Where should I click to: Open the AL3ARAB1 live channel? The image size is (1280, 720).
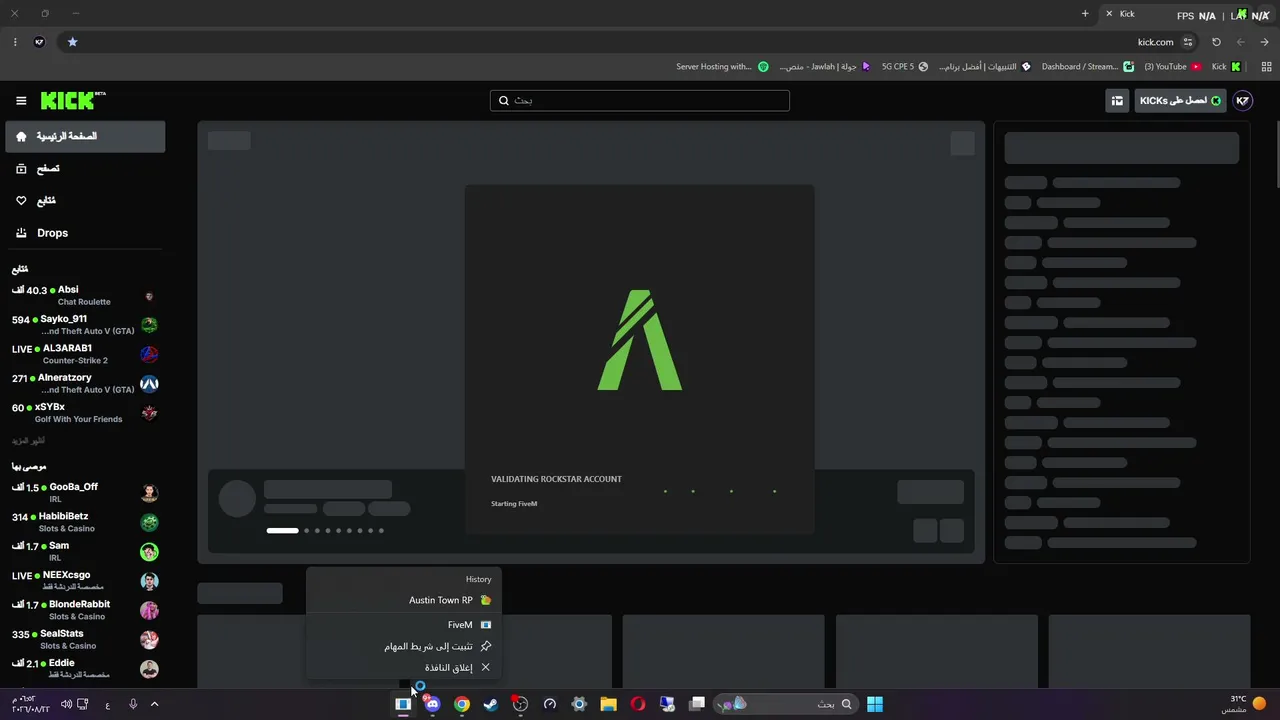point(85,354)
